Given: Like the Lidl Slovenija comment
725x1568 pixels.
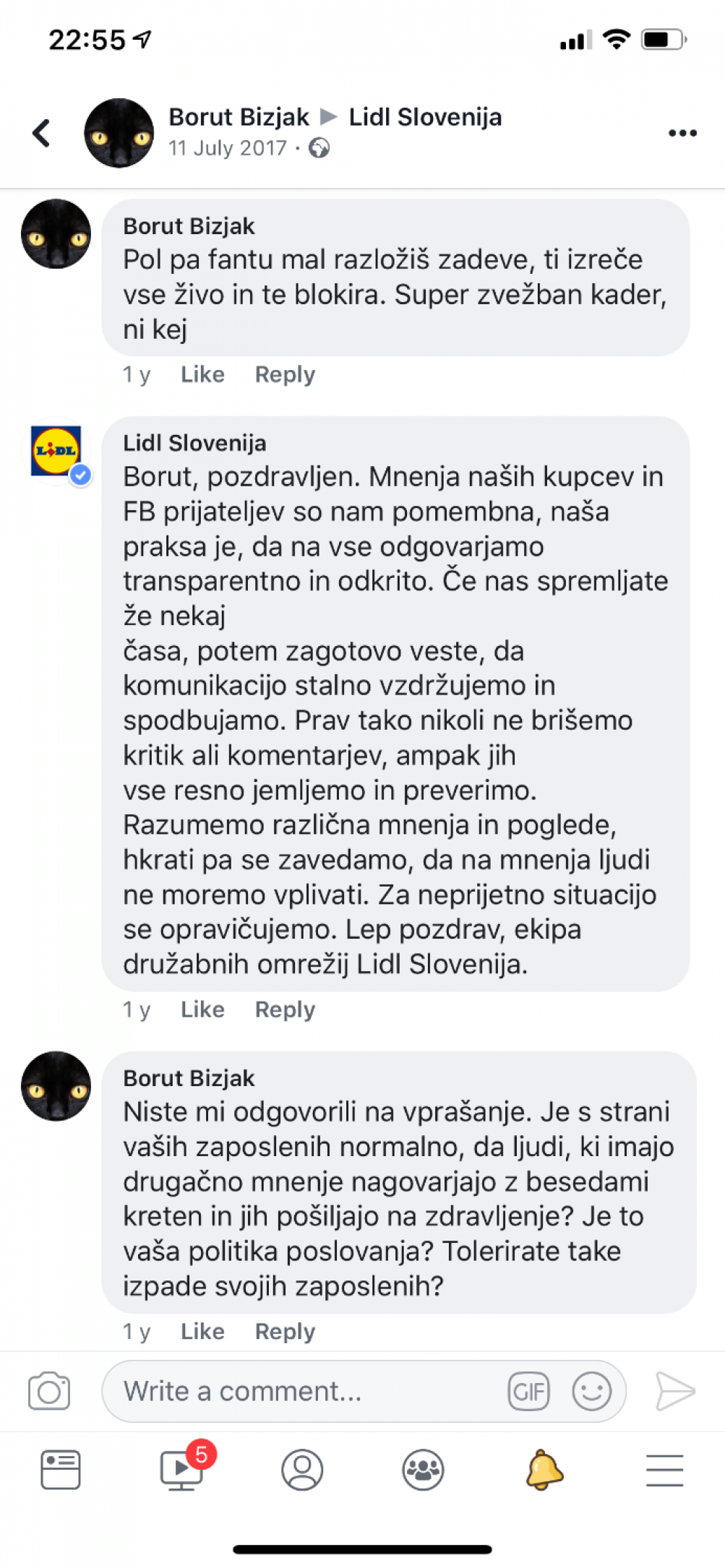Looking at the screenshot, I should pos(202,1009).
